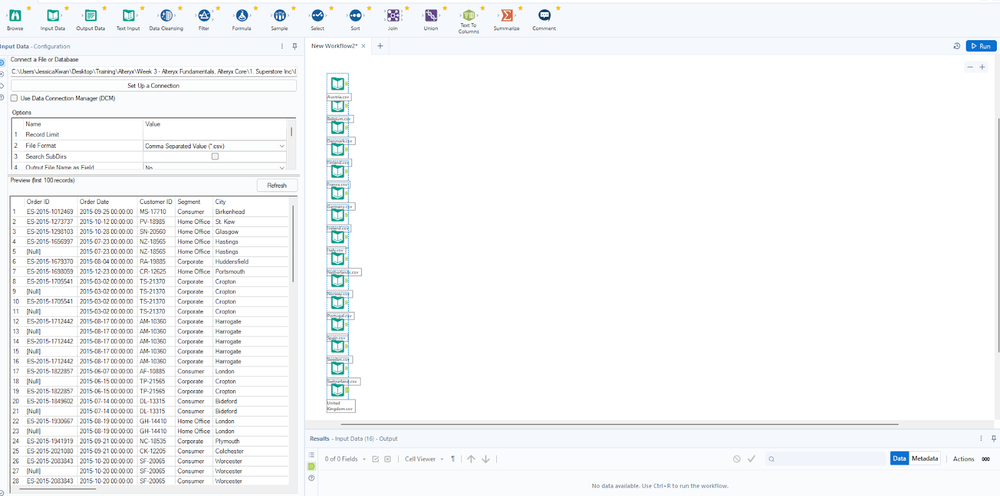Click the United Kingdom.csv input node

click(x=337, y=390)
